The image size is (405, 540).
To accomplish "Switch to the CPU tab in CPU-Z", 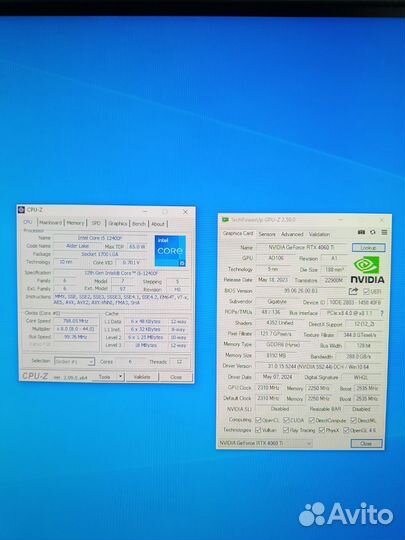I will tap(28, 222).
